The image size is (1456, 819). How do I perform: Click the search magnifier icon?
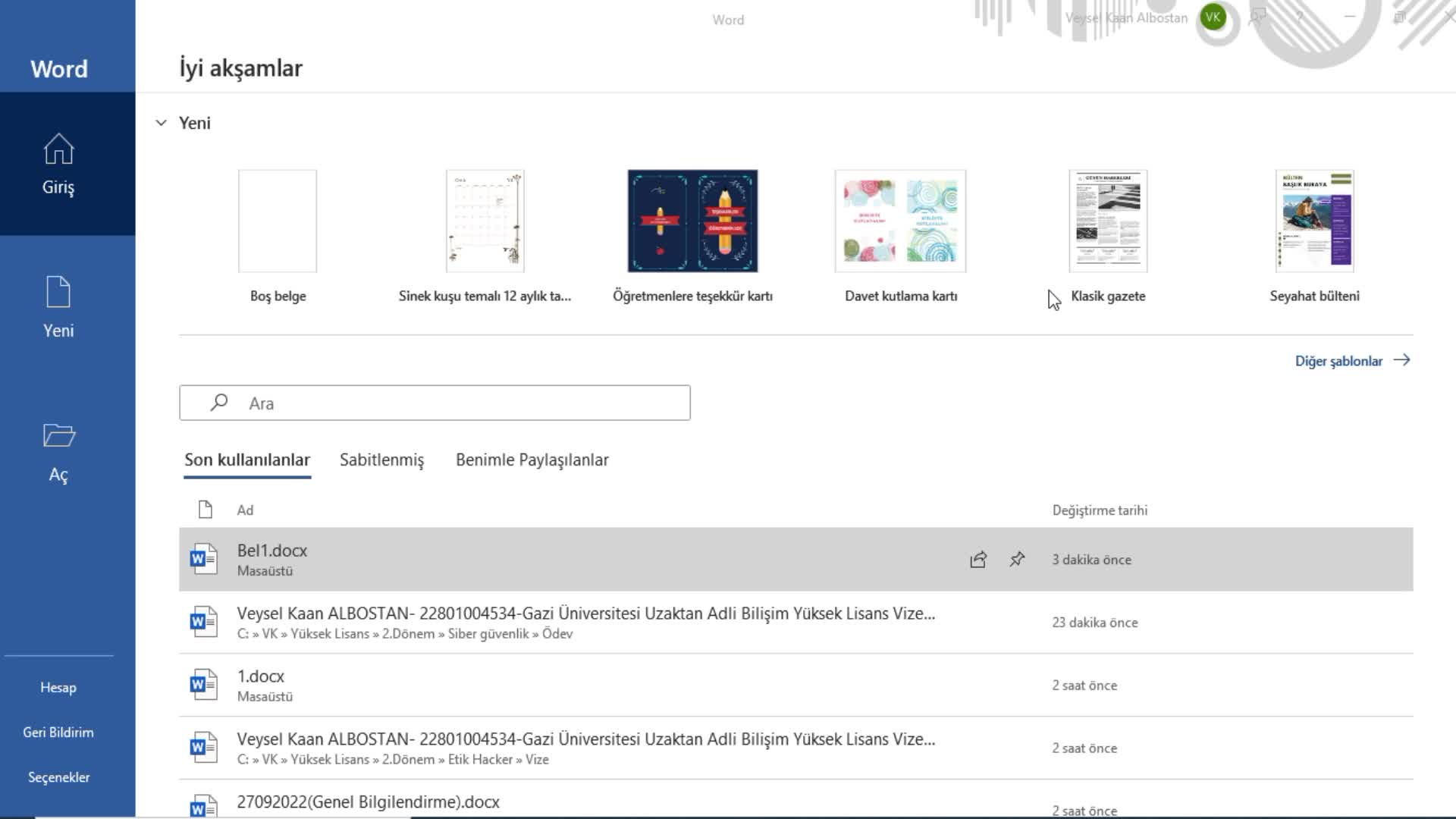pos(219,402)
